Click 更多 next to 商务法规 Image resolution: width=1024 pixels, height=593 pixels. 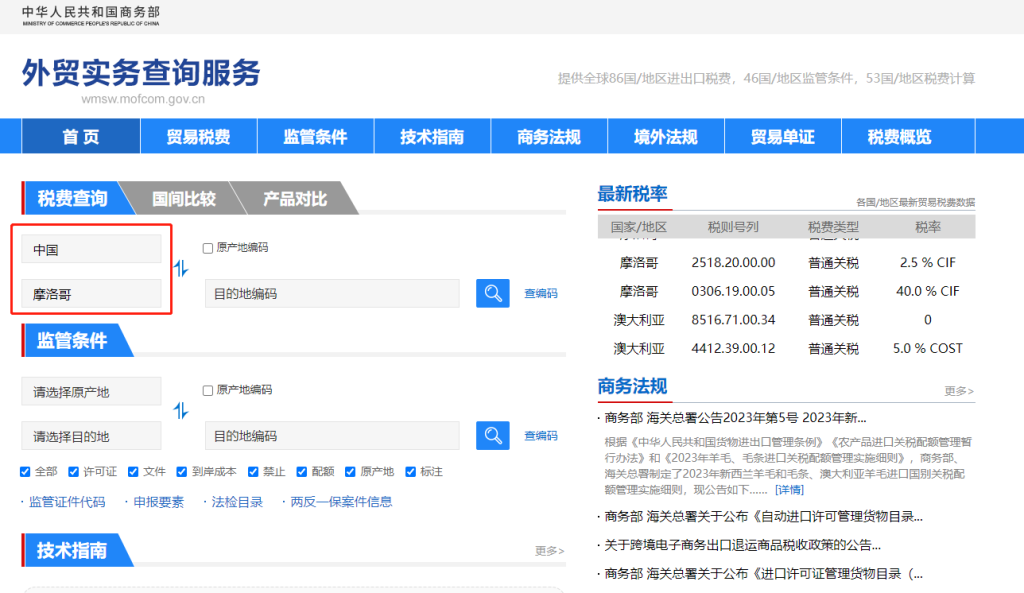(959, 391)
